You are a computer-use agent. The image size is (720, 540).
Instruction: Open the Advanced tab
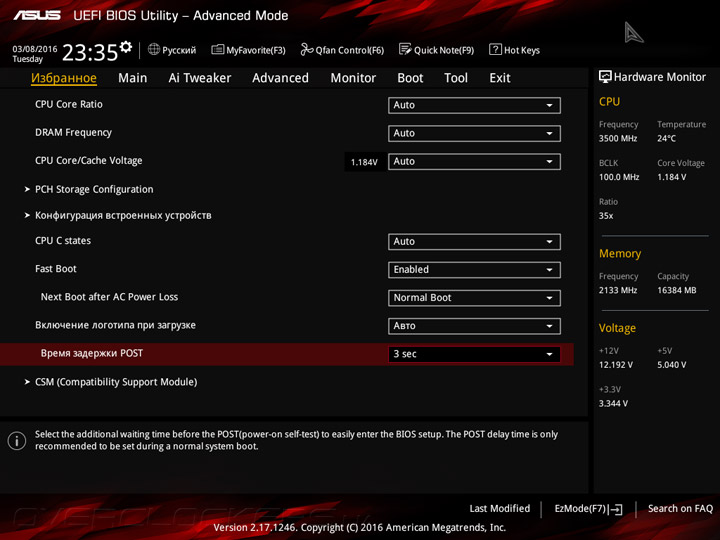coord(281,78)
